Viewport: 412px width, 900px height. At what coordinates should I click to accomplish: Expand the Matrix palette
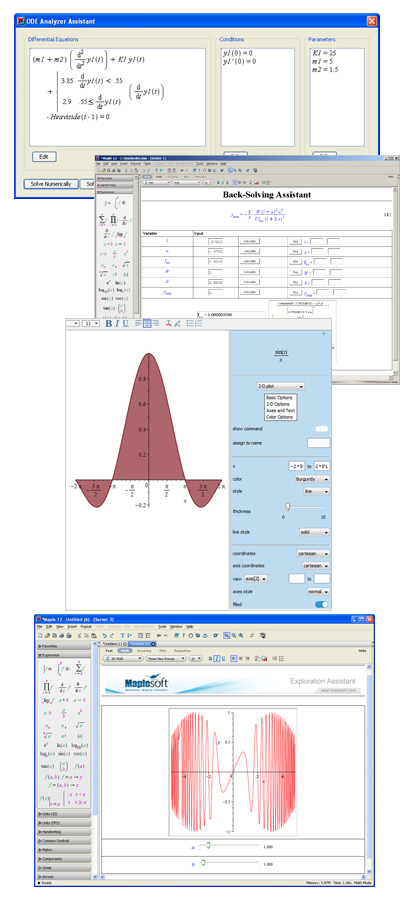point(64,850)
